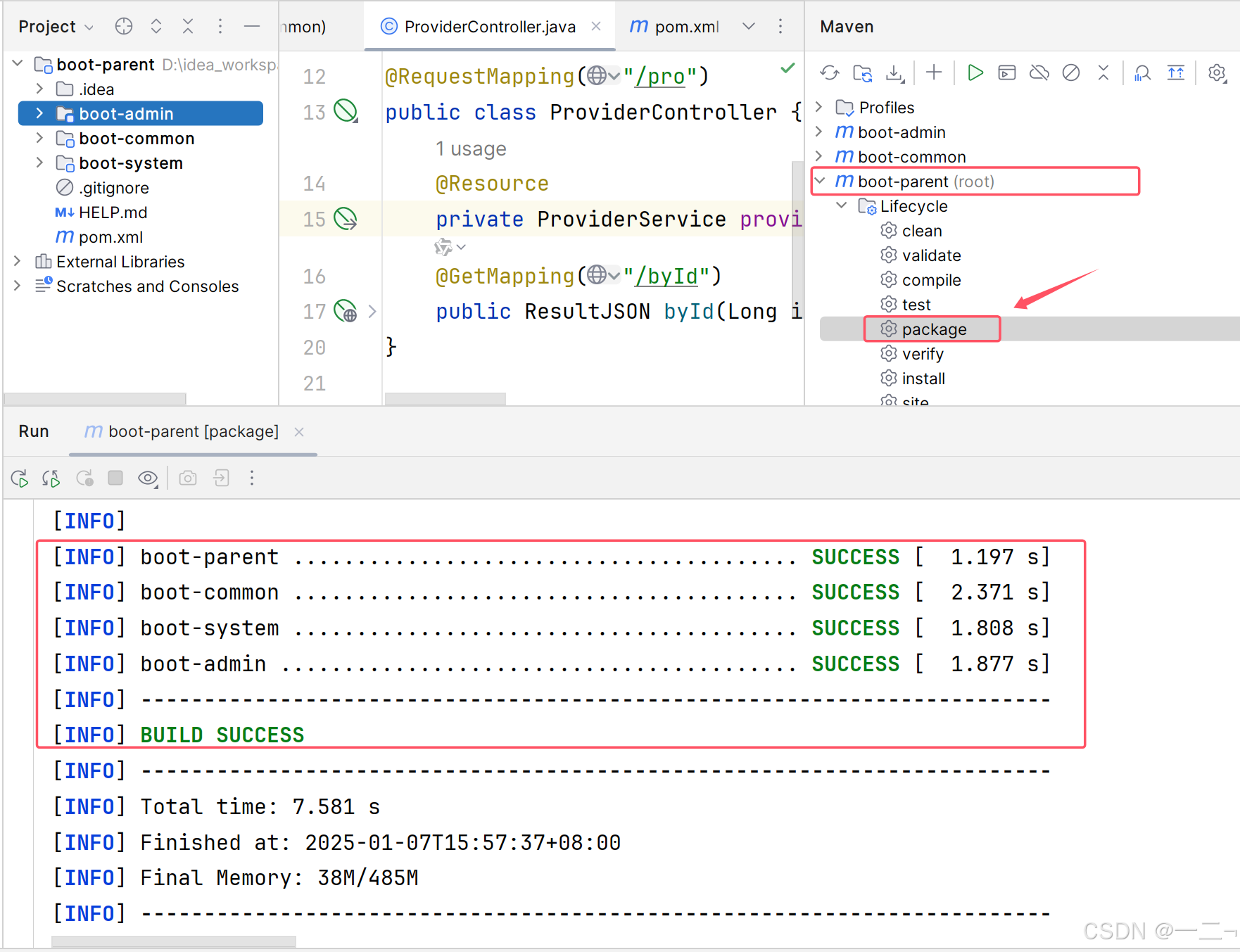Screen dimensions: 1240x952
Task: Click Analyze Dependencies icon in Maven toolbar
Action: 1143,72
